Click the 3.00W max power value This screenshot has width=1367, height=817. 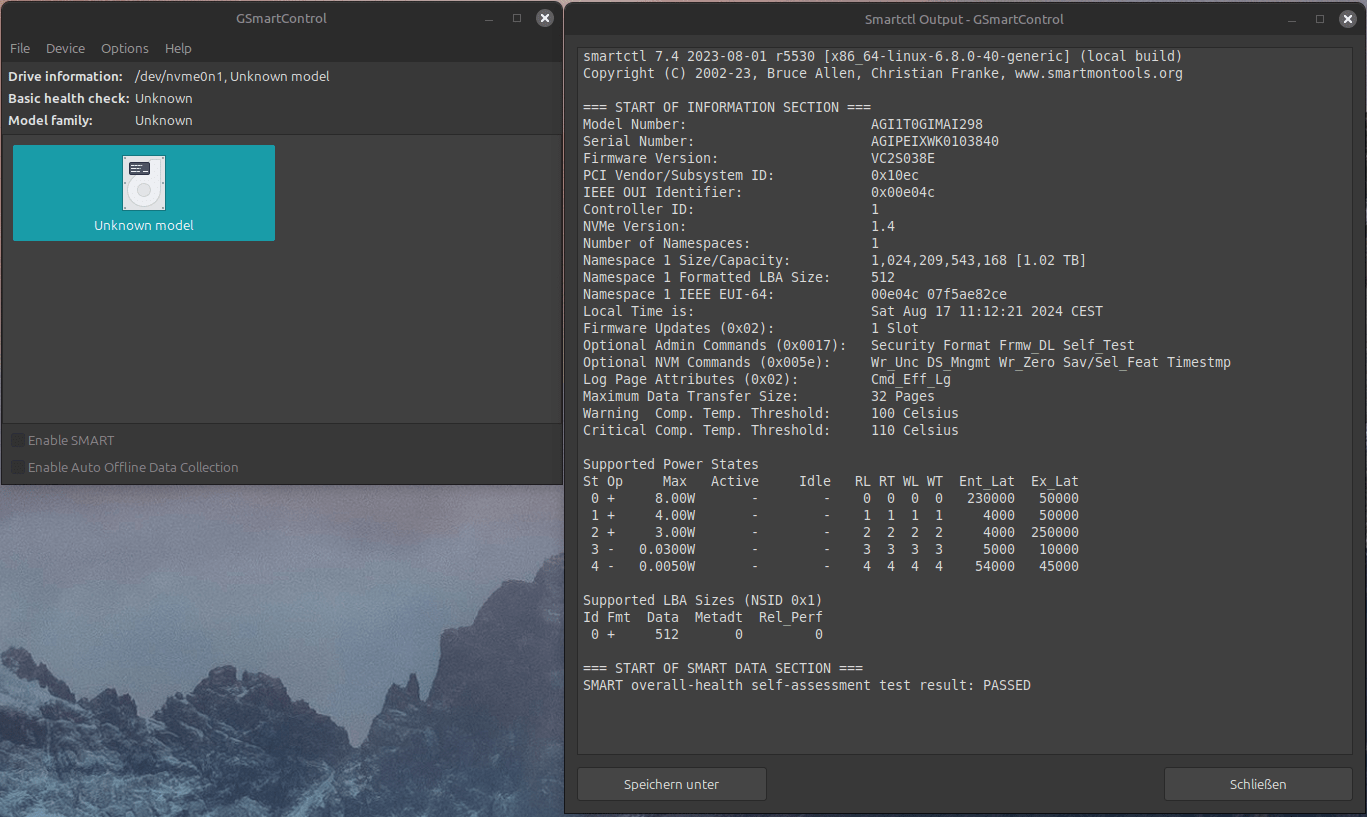pyautogui.click(x=675, y=532)
